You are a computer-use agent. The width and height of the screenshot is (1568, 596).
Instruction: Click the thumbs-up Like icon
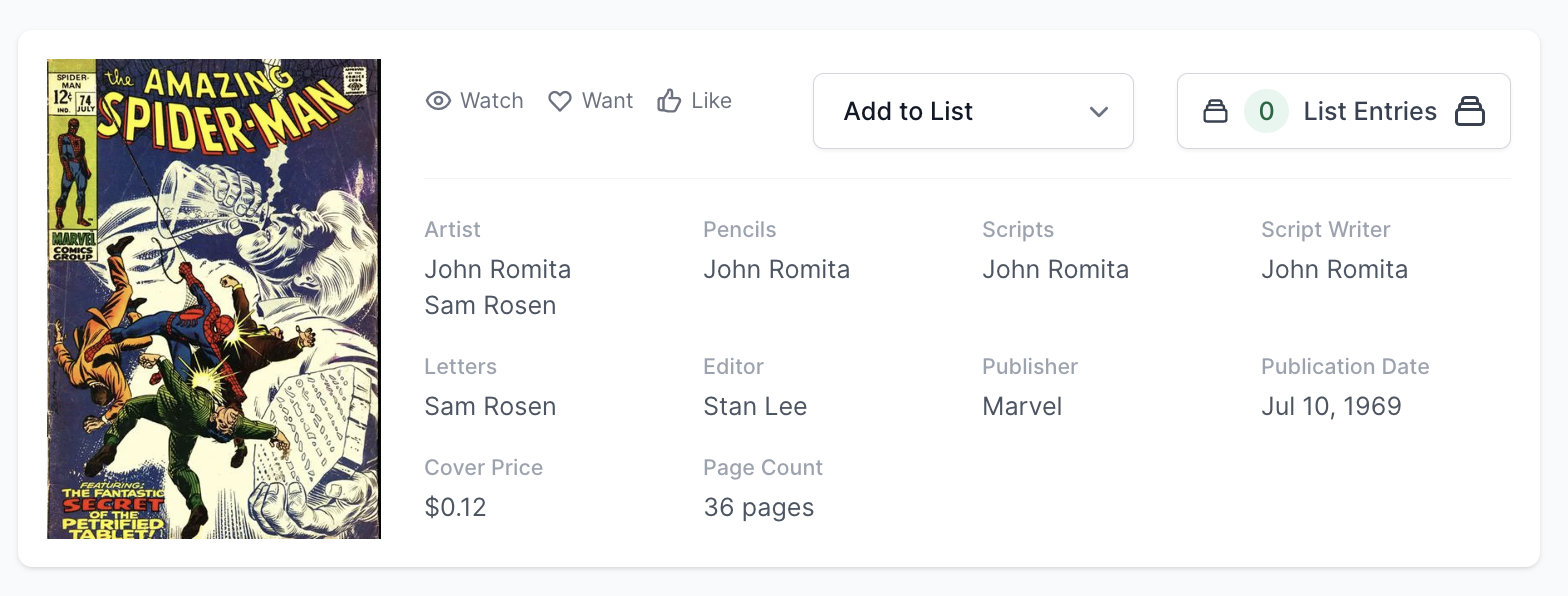669,101
